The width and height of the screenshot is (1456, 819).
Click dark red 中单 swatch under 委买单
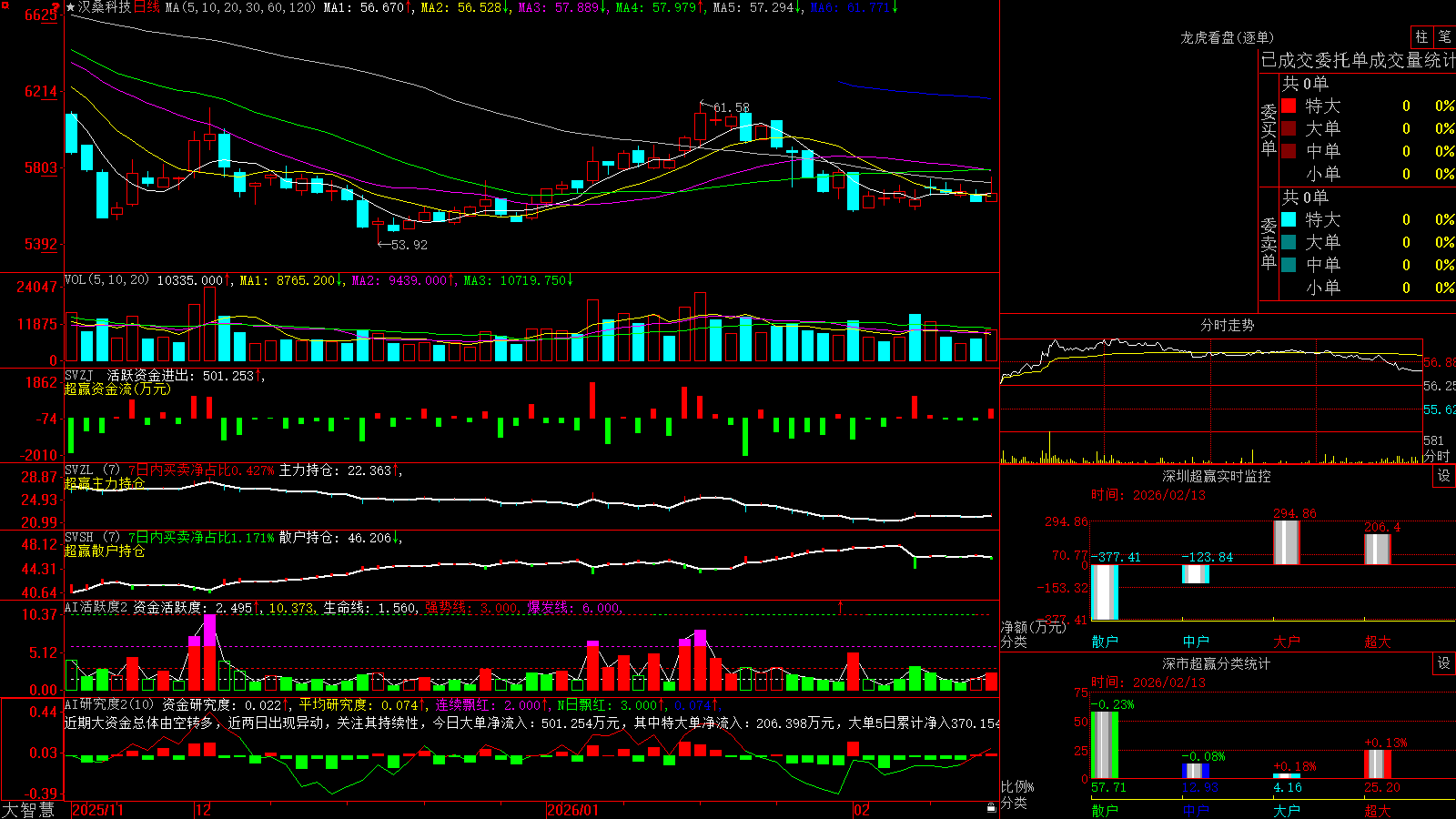pyautogui.click(x=1289, y=151)
